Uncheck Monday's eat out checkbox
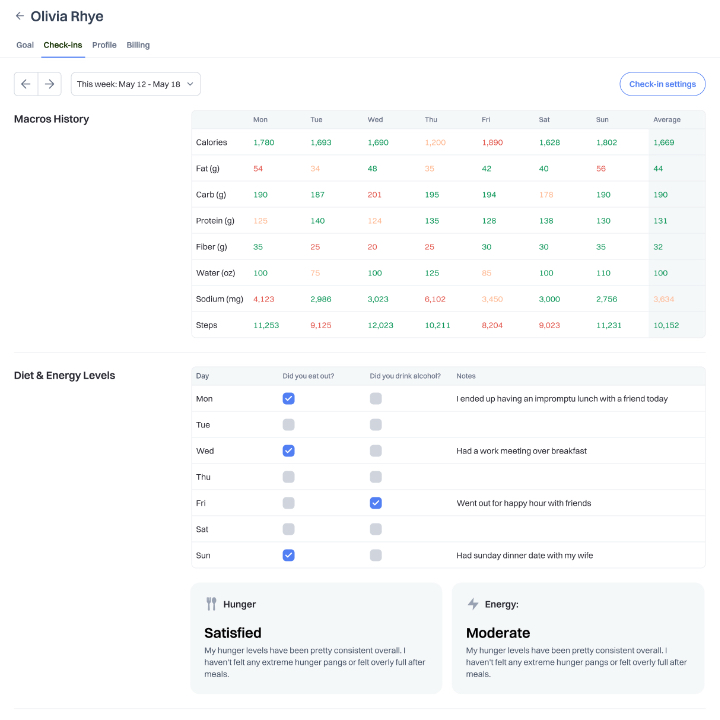The height and width of the screenshot is (720, 720). [x=288, y=398]
